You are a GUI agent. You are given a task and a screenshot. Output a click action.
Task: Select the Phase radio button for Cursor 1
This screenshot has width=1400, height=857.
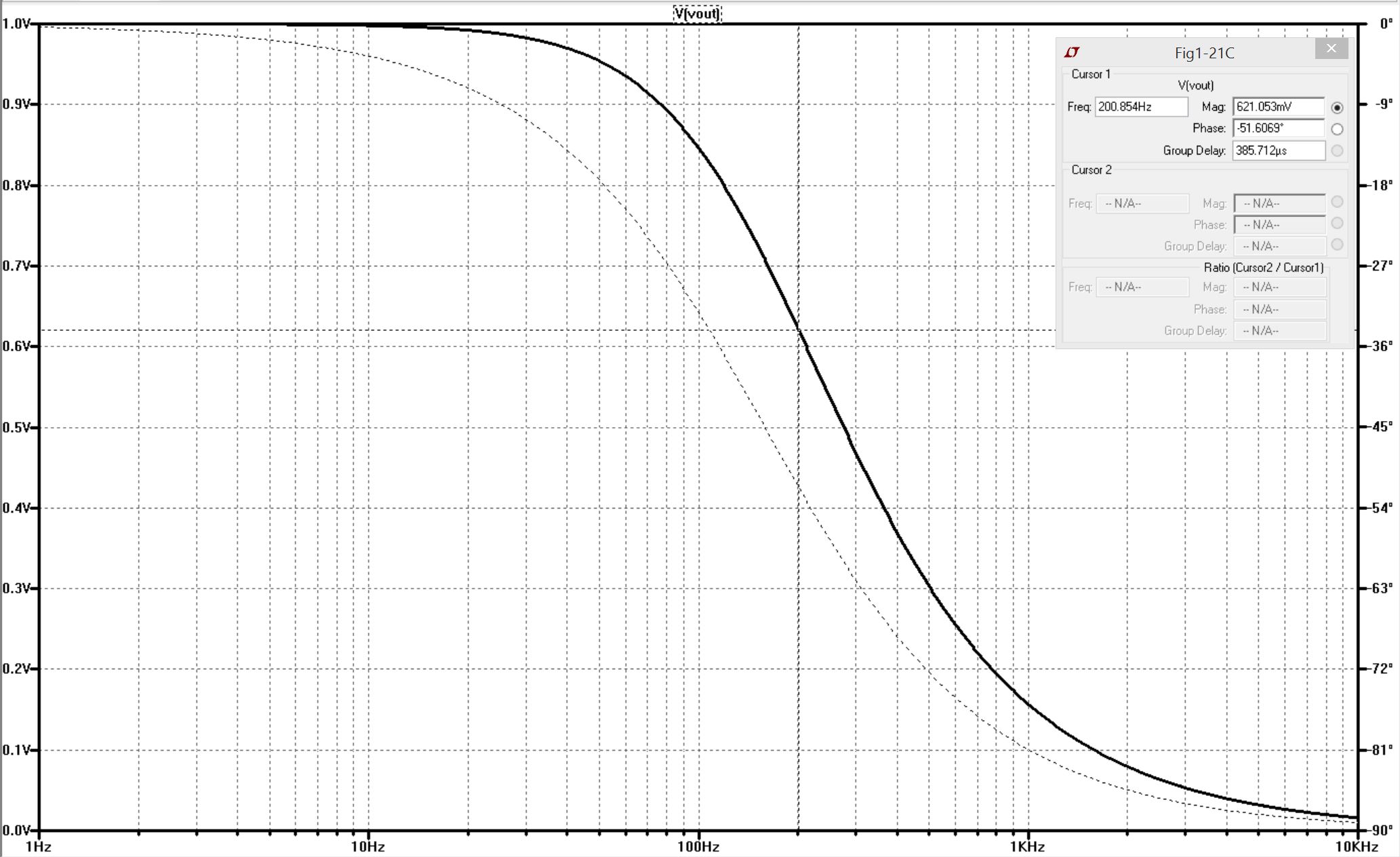coord(1337,129)
